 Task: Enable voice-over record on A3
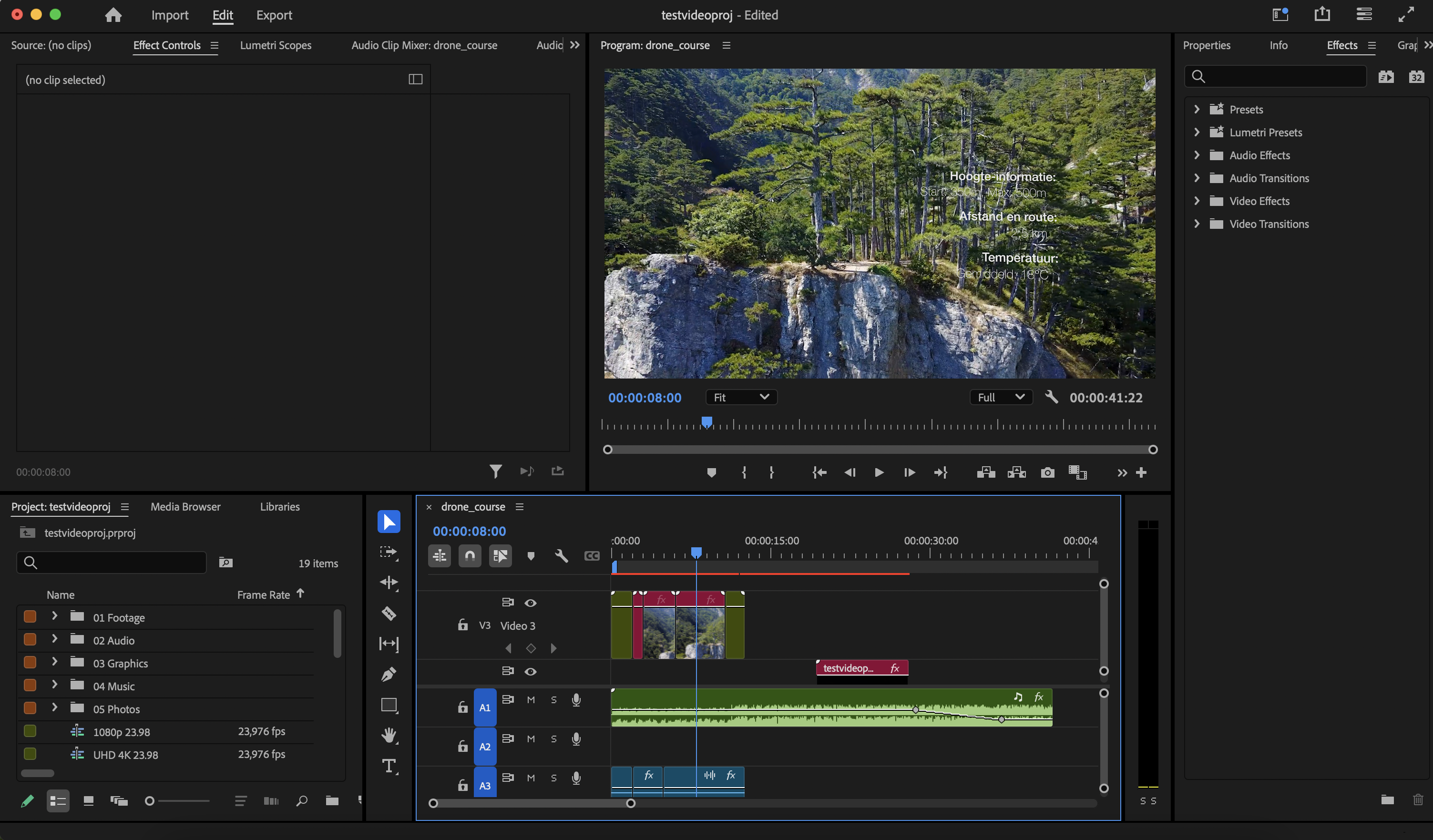pyautogui.click(x=576, y=778)
